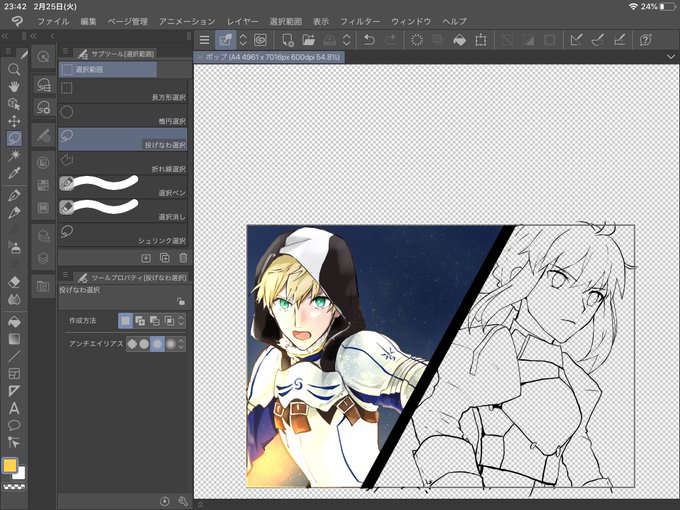Select the Gradient tool
This screenshot has width=680, height=510.
pyautogui.click(x=14, y=339)
